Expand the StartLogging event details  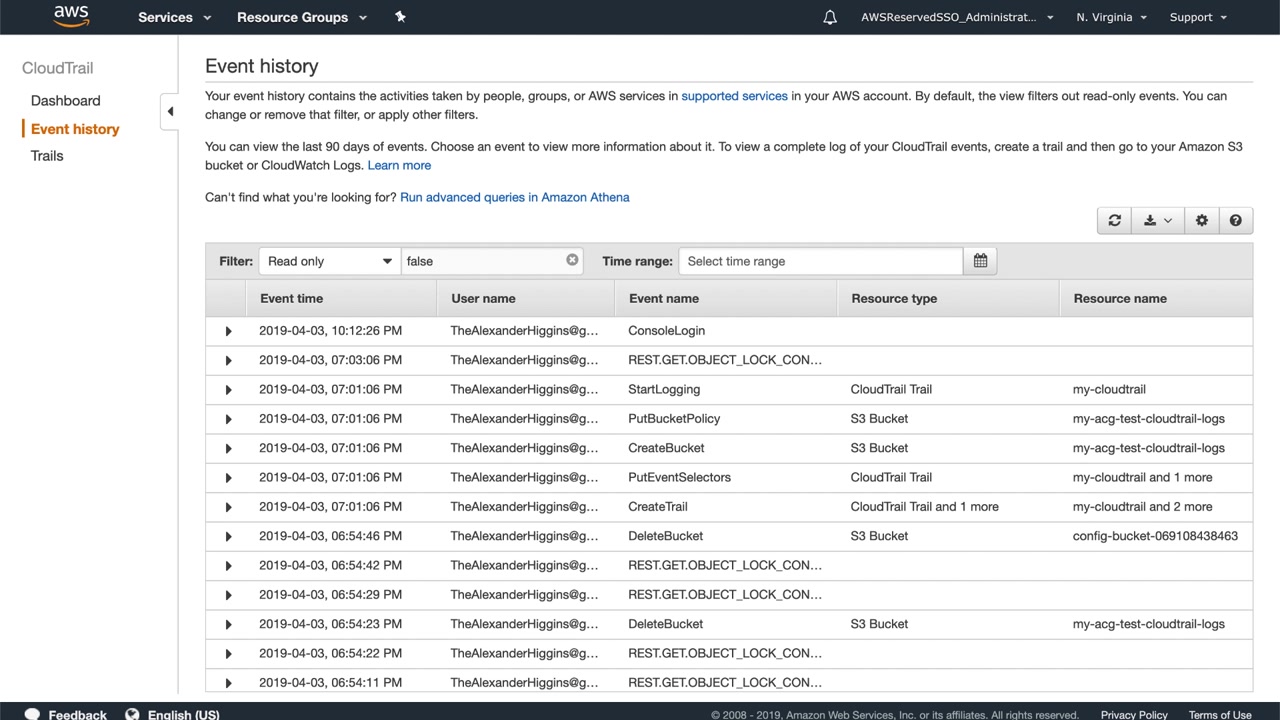tap(228, 390)
